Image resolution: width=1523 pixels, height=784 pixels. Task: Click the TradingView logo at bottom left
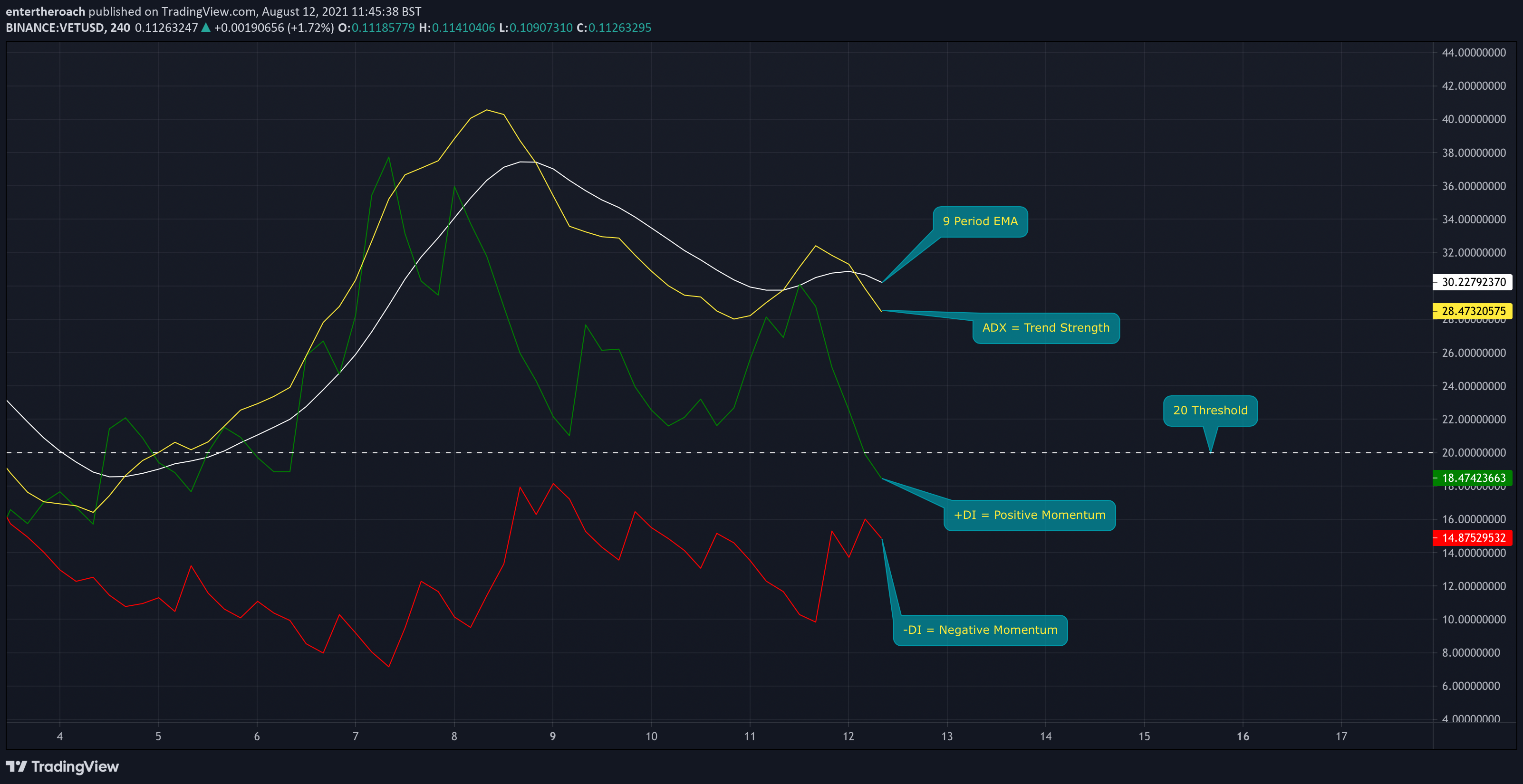pos(62,766)
